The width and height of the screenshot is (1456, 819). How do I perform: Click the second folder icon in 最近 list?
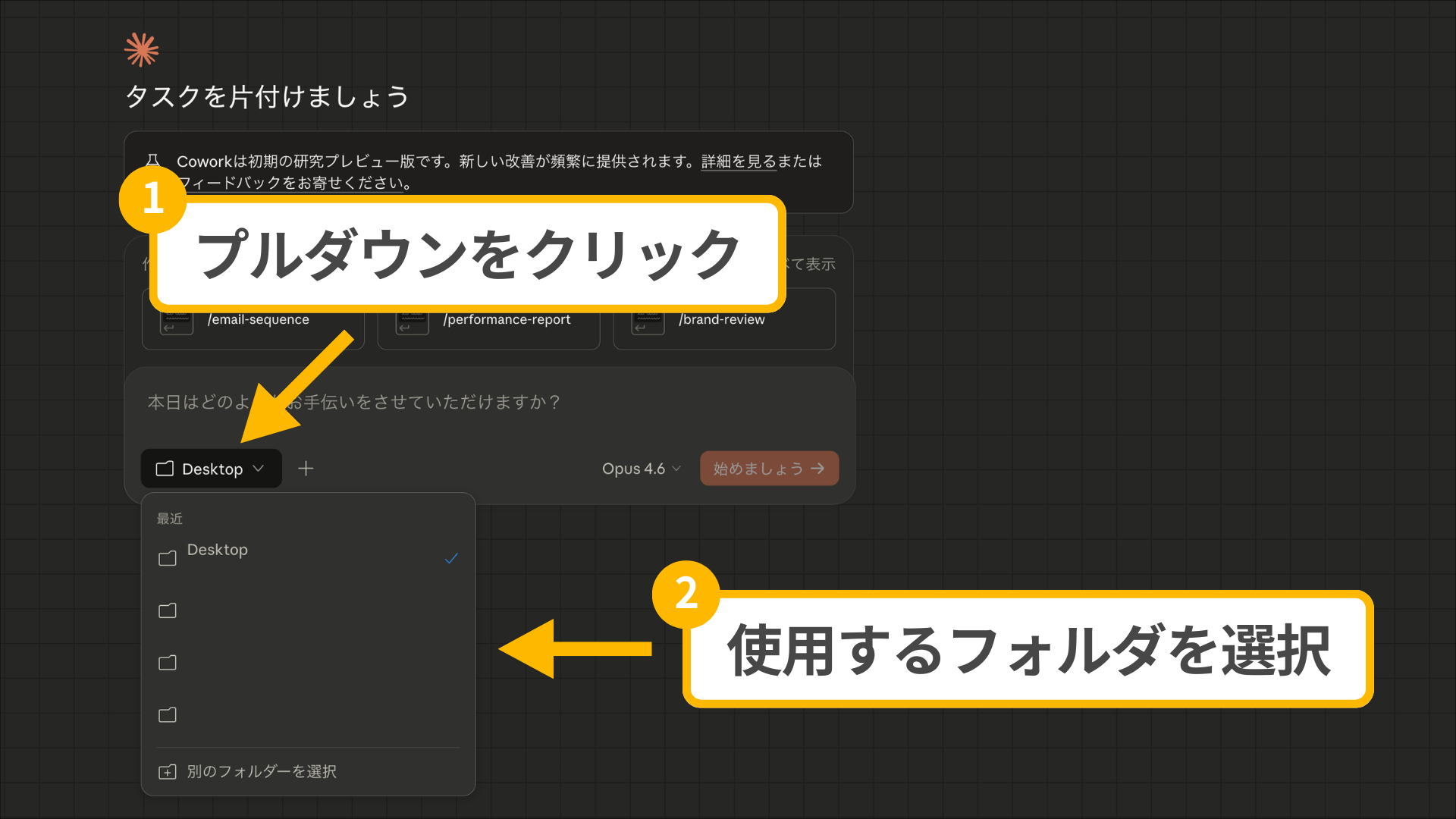168,610
